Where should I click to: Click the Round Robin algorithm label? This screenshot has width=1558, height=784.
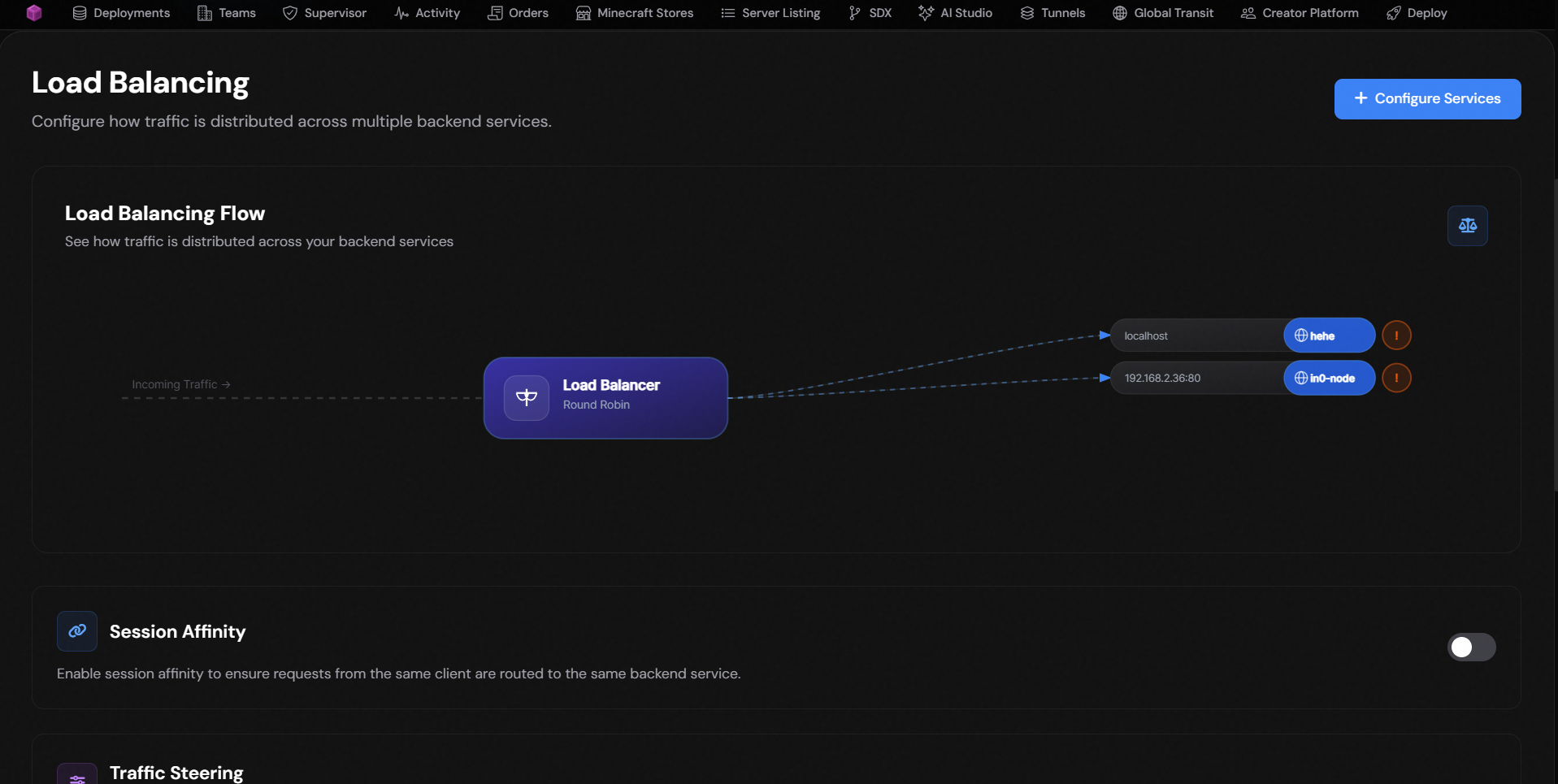[597, 405]
